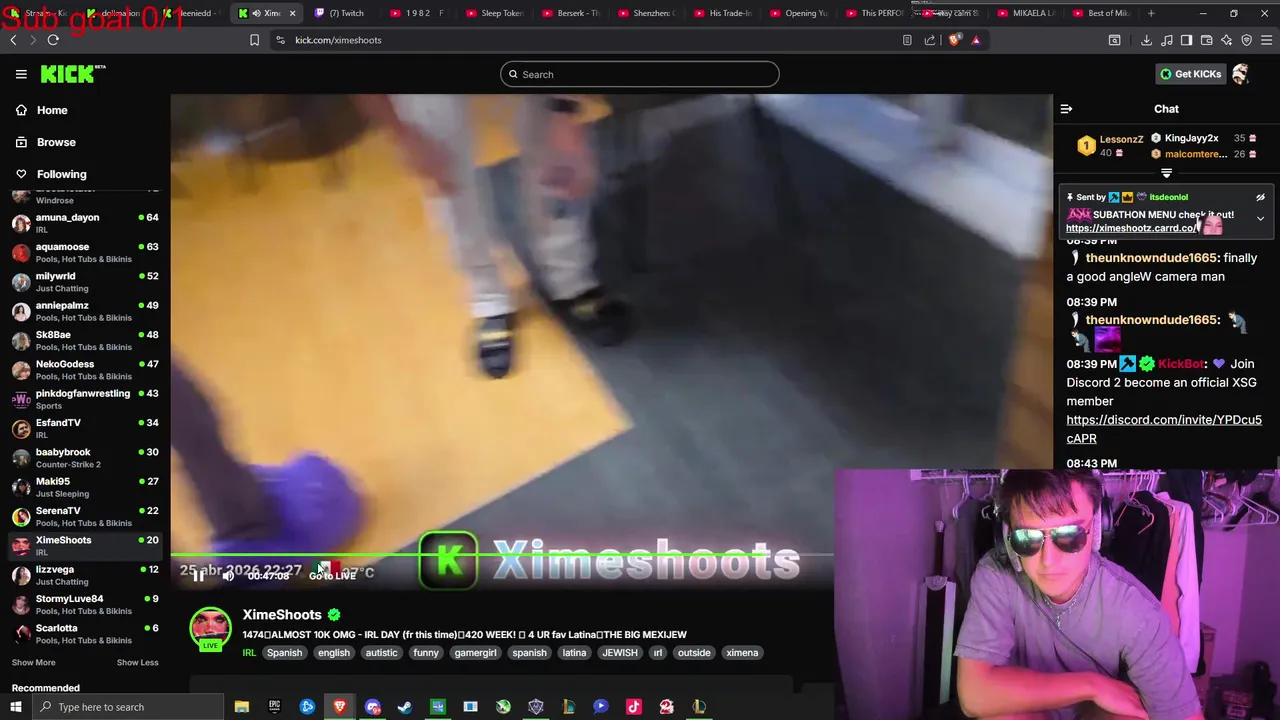Click KingJayy2x on the leaderboard
Viewport: 1280px width, 720px height.
pyautogui.click(x=1191, y=138)
